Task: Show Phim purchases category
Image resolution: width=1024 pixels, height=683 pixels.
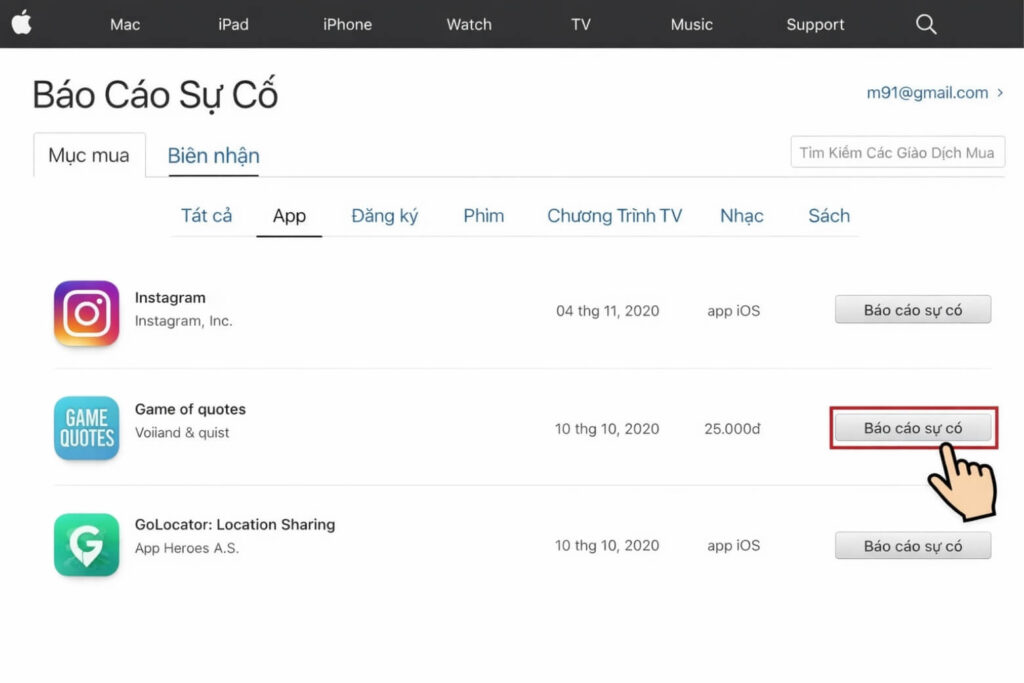Action: tap(483, 215)
